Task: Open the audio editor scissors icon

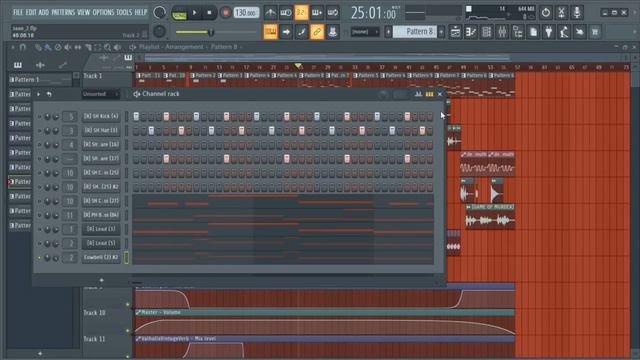Action: pos(562,13)
